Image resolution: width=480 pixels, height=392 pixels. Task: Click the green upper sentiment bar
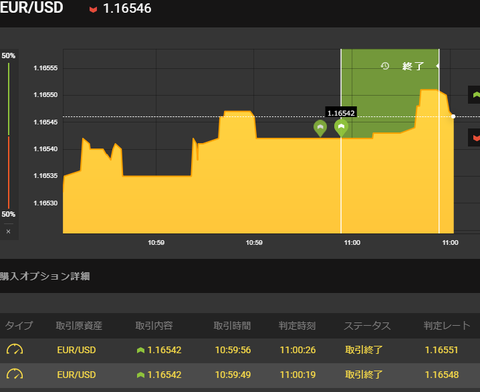tap(8, 99)
